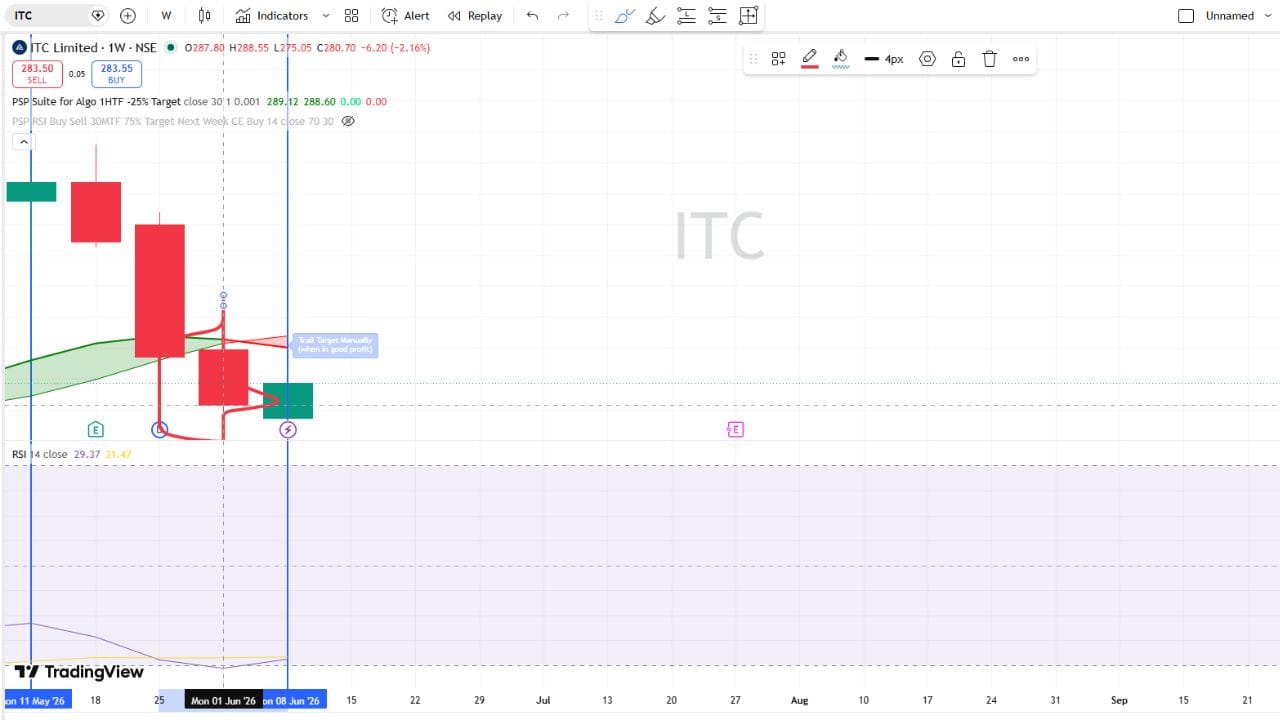This screenshot has height=720, width=1280.
Task: Click the upper anchor point of the drawing
Action: tap(223, 297)
